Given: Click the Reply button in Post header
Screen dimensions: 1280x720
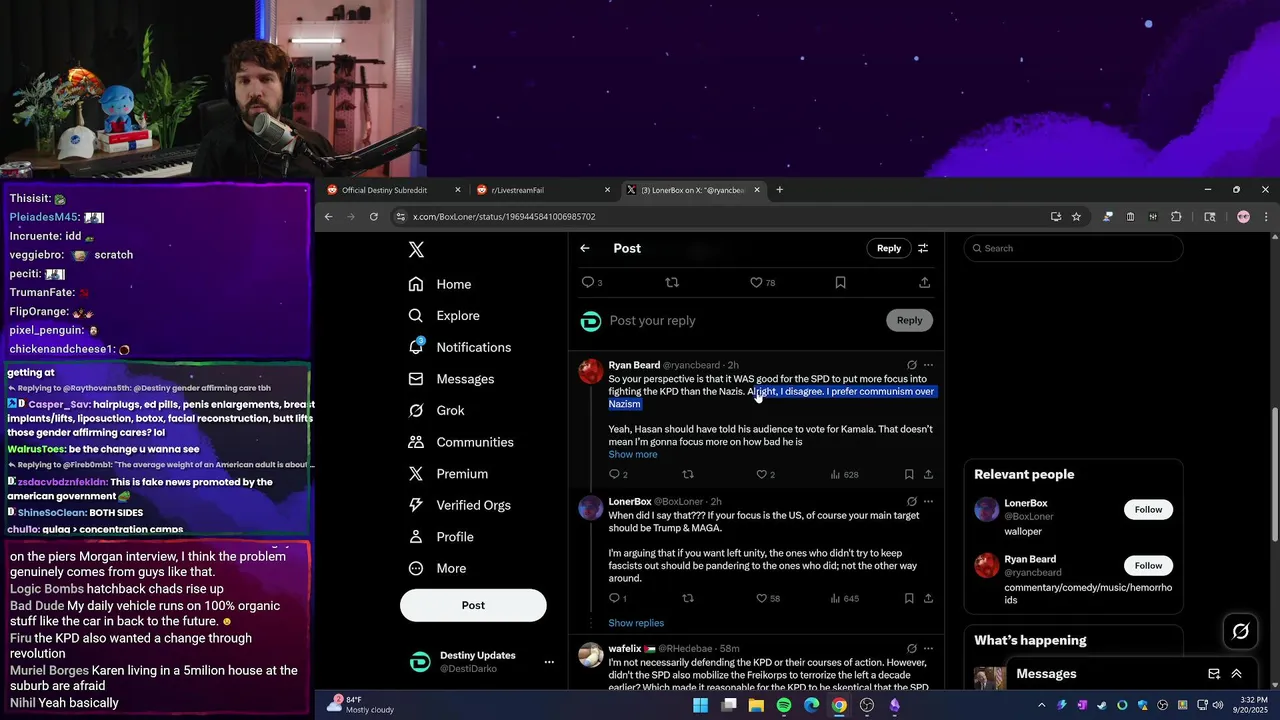Looking at the screenshot, I should [889, 248].
